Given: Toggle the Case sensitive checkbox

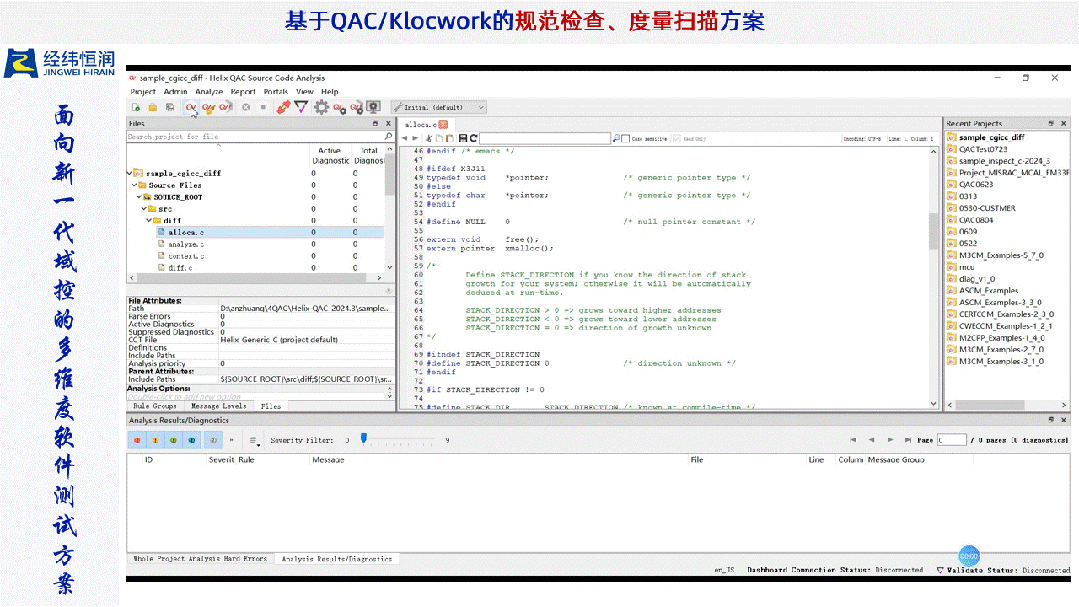Looking at the screenshot, I should click(626, 138).
